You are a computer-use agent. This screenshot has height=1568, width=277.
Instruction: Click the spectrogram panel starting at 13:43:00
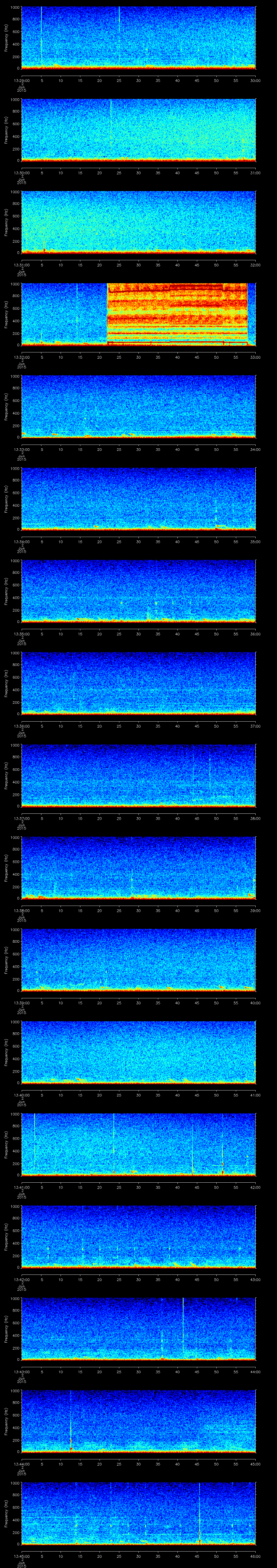click(x=138, y=1329)
